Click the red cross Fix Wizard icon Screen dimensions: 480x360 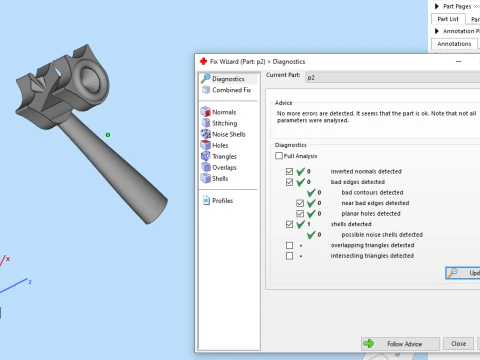203,61
